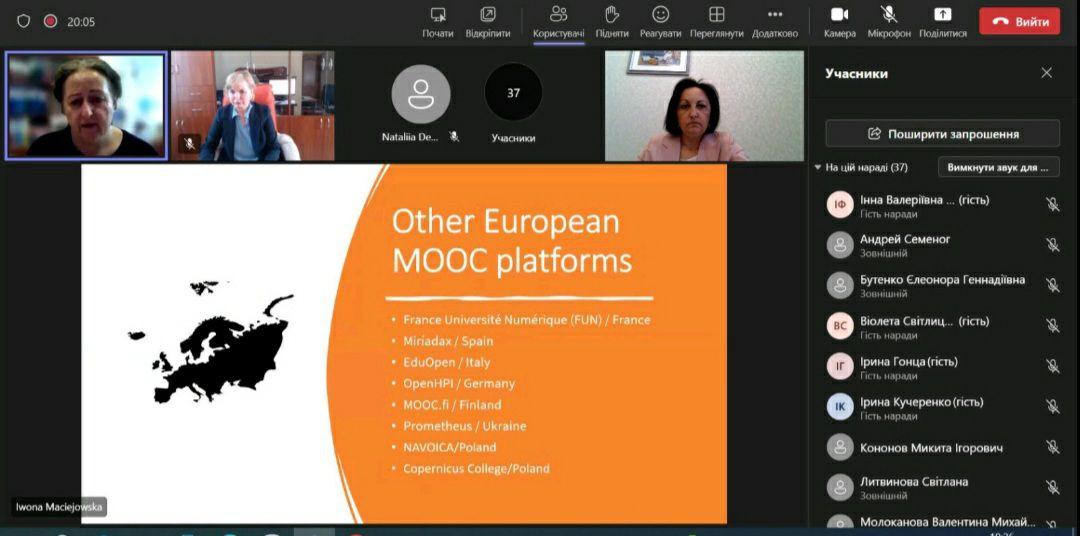Click Литвинова Світлана's avatar icon
The image size is (1080, 536).
tap(840, 488)
